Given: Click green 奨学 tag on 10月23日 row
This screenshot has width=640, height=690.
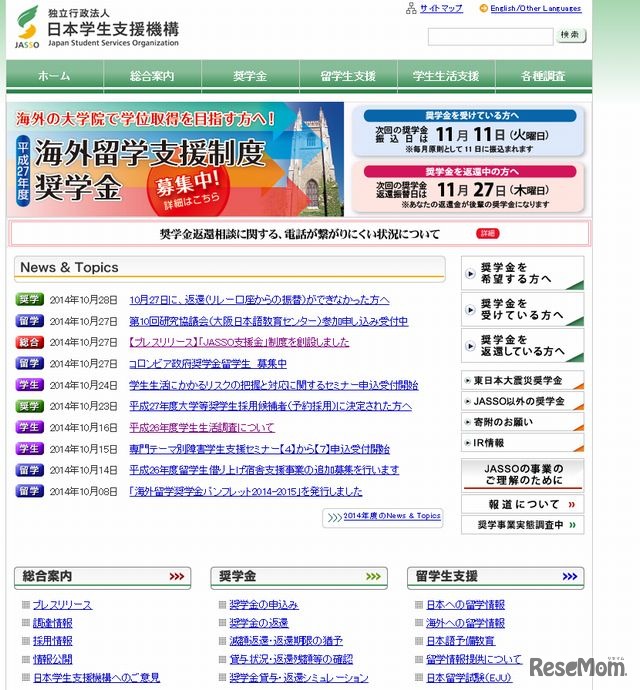Looking at the screenshot, I should point(29,406).
